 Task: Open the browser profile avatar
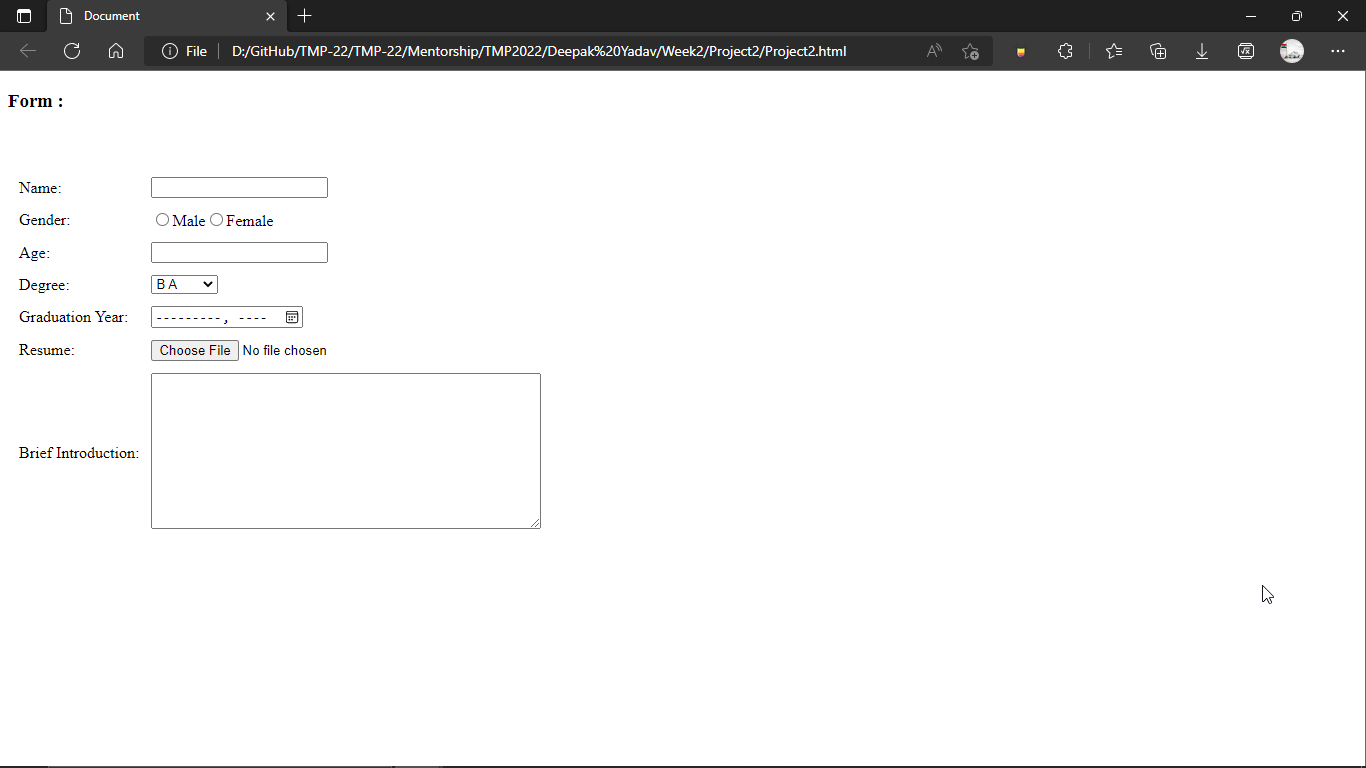[1292, 51]
